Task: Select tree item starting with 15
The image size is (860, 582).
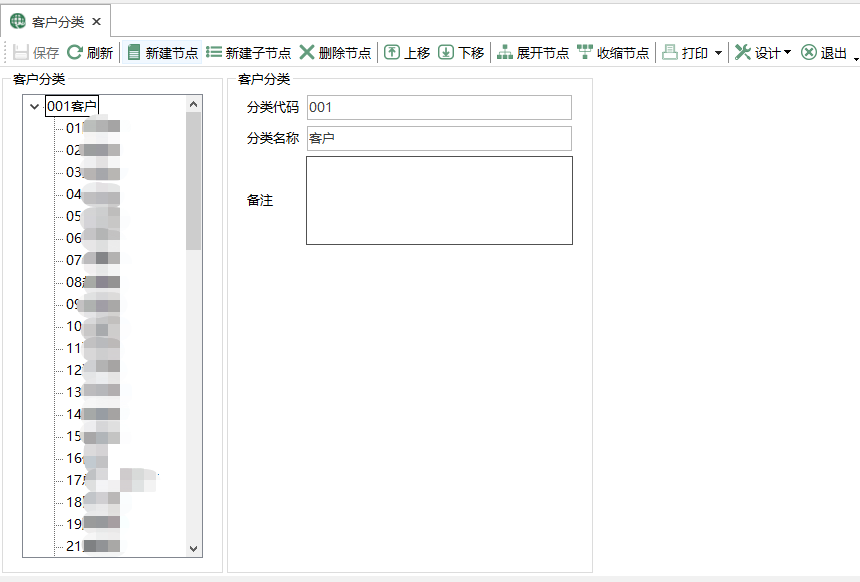Action: coord(93,436)
